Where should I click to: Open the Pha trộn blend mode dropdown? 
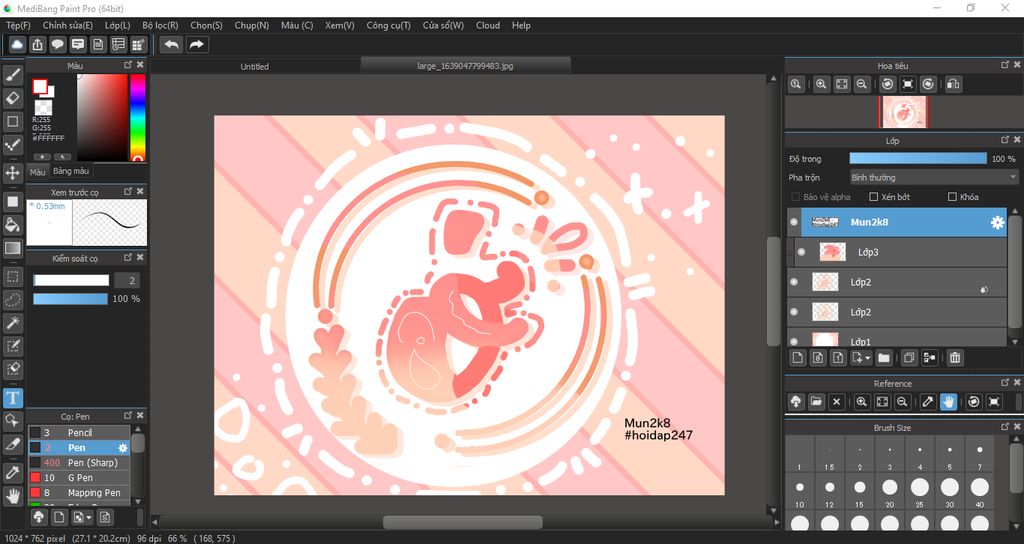click(x=933, y=178)
